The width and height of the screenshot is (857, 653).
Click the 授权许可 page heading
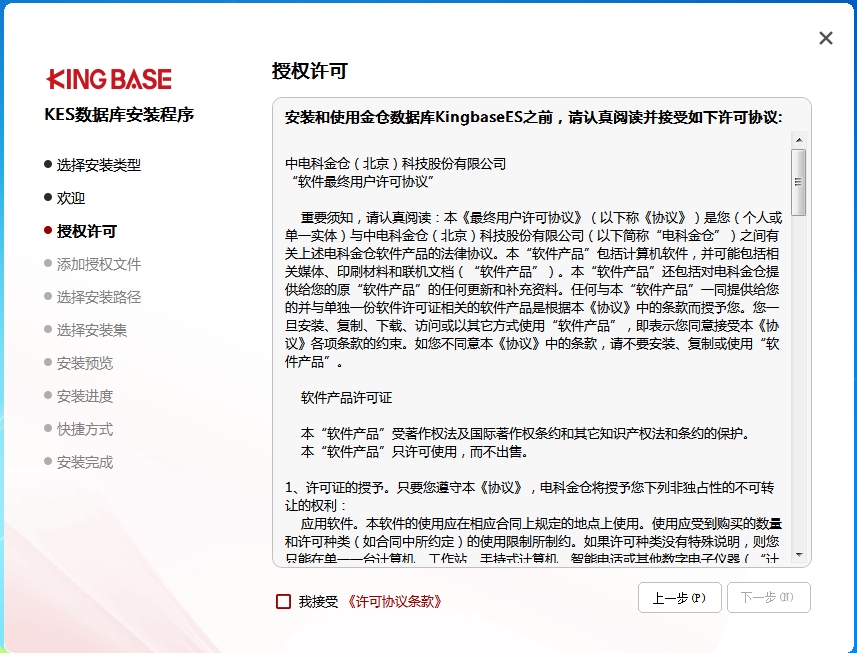(x=309, y=71)
